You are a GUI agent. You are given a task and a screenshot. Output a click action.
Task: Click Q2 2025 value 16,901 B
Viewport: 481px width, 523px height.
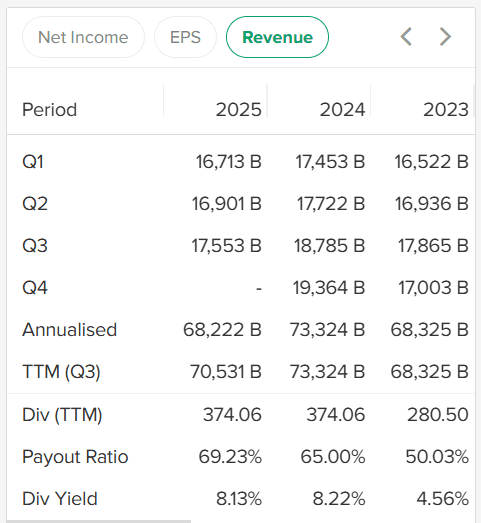[x=226, y=204]
